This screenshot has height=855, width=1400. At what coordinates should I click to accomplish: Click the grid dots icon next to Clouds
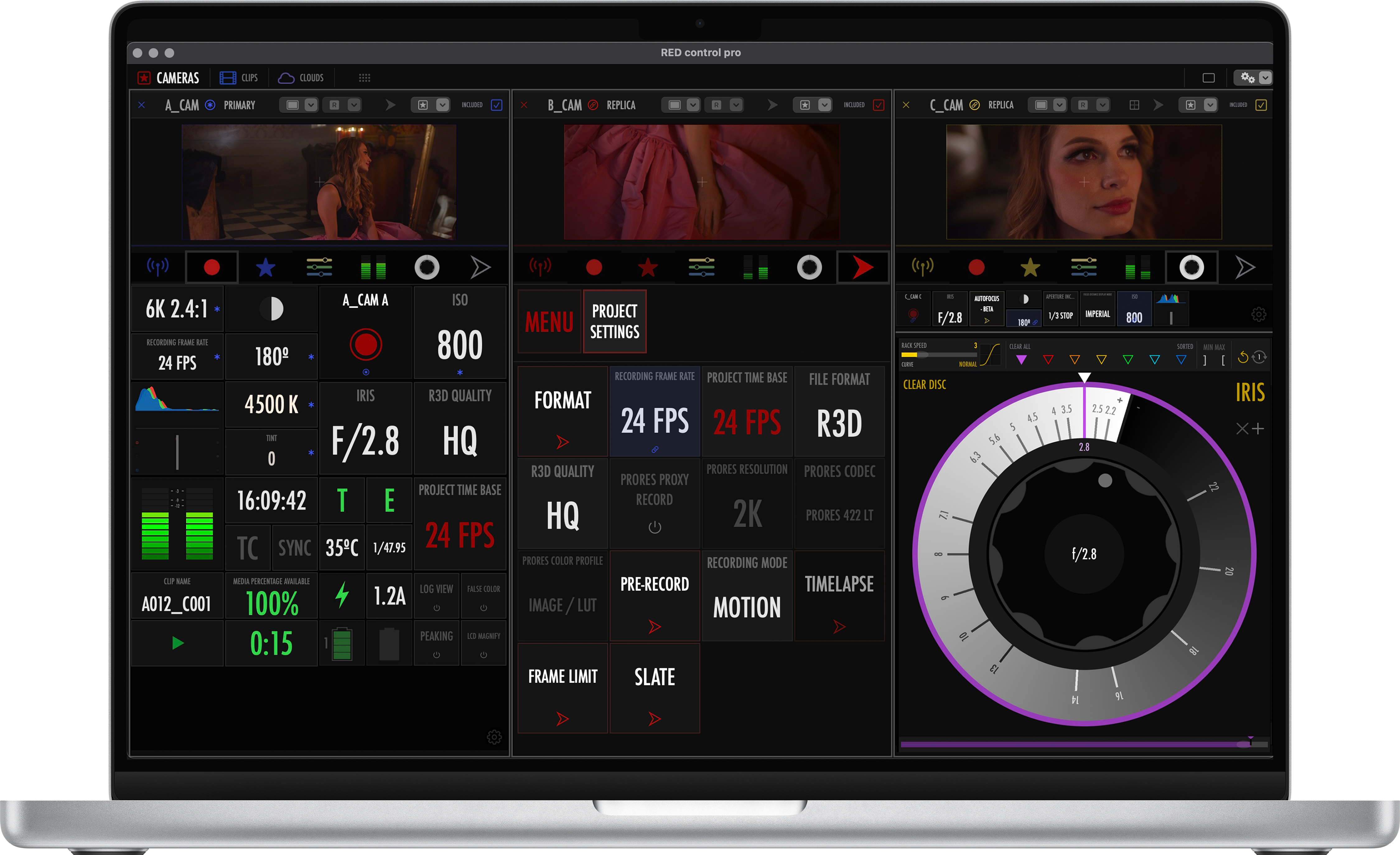tap(364, 78)
